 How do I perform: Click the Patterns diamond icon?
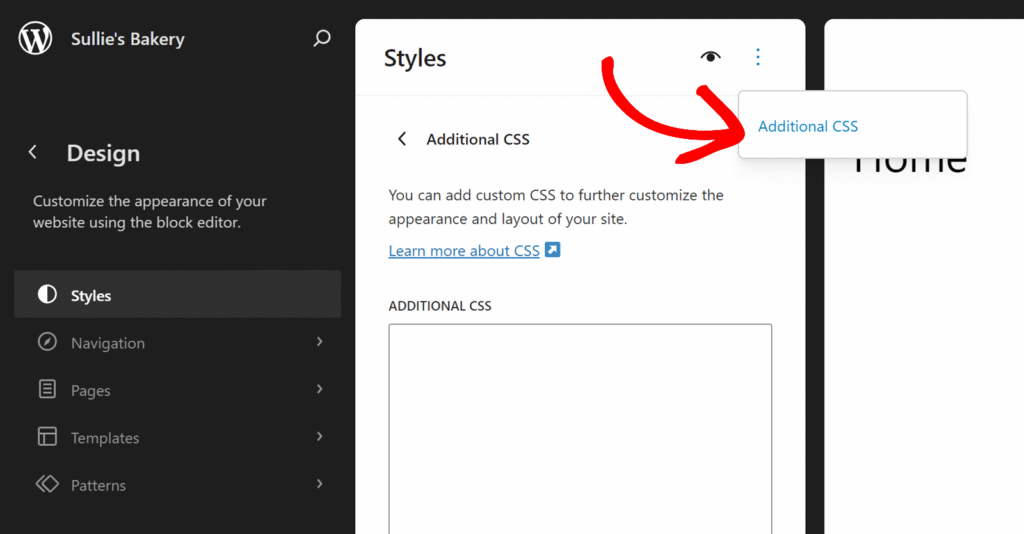click(x=47, y=484)
